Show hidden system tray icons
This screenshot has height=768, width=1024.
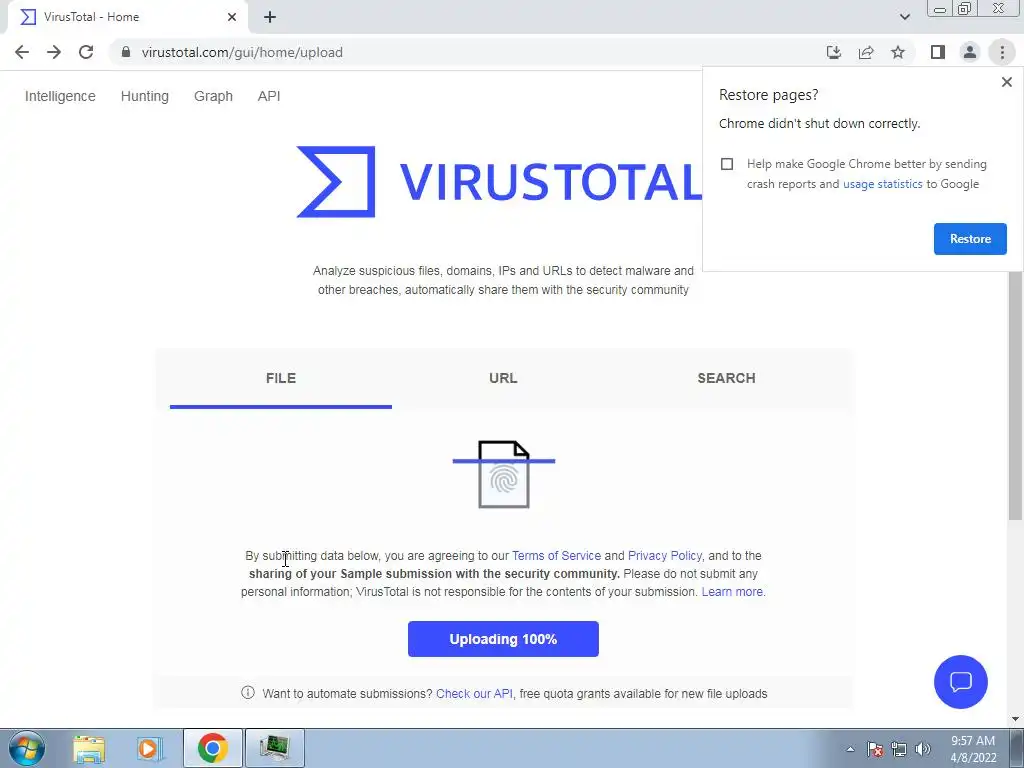point(850,749)
